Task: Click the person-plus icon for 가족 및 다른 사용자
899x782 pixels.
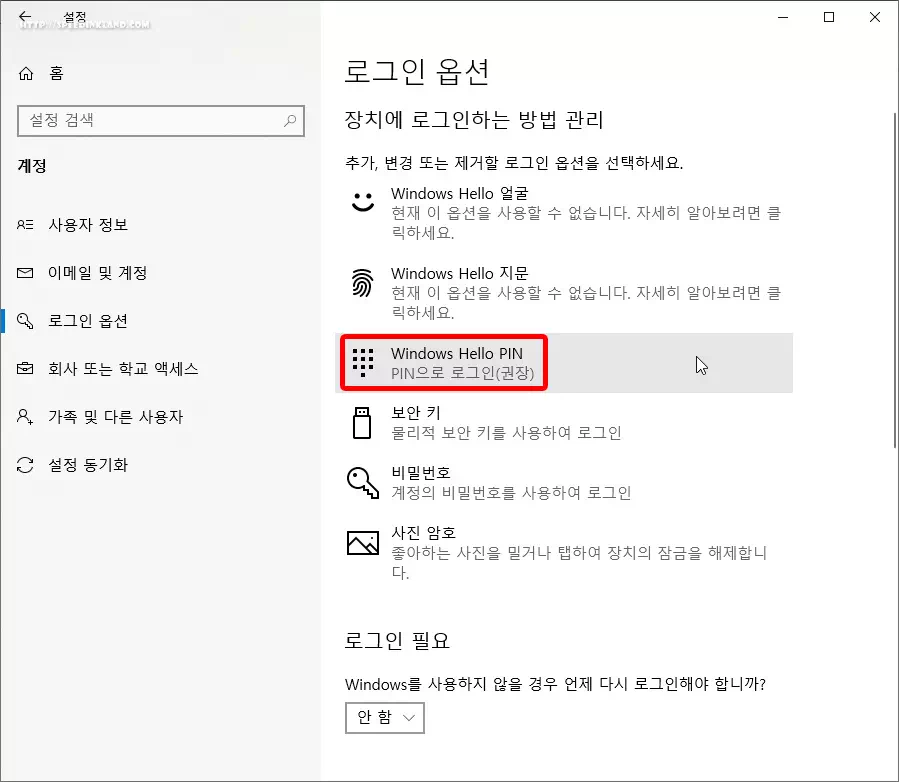Action: [25, 416]
